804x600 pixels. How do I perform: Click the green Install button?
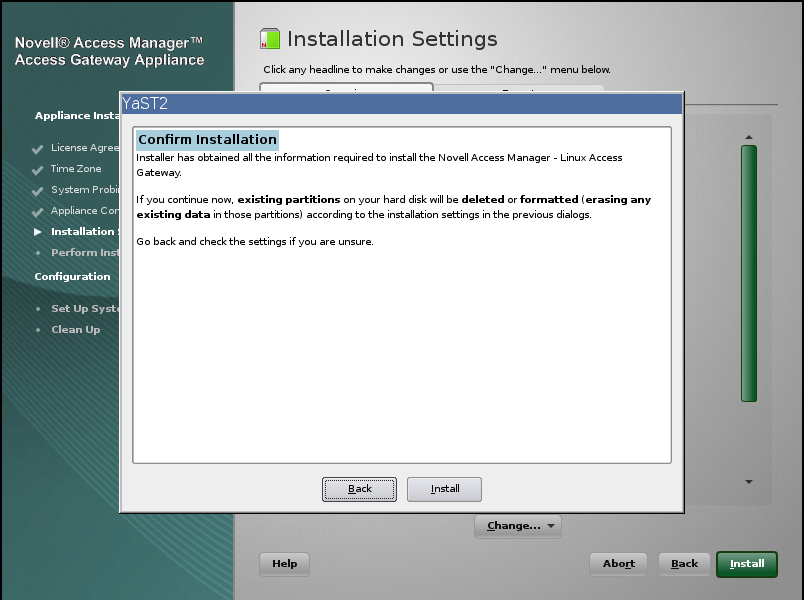(x=747, y=564)
